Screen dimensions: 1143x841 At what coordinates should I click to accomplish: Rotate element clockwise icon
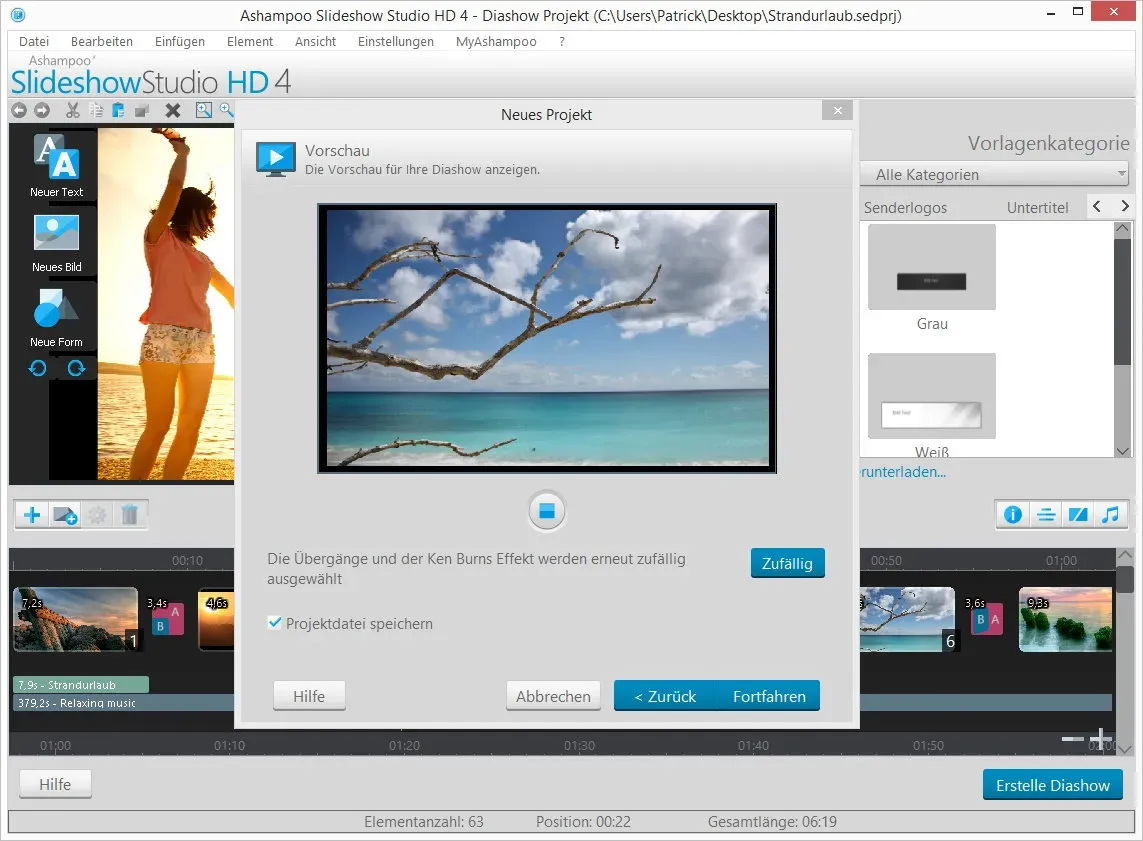click(x=76, y=369)
